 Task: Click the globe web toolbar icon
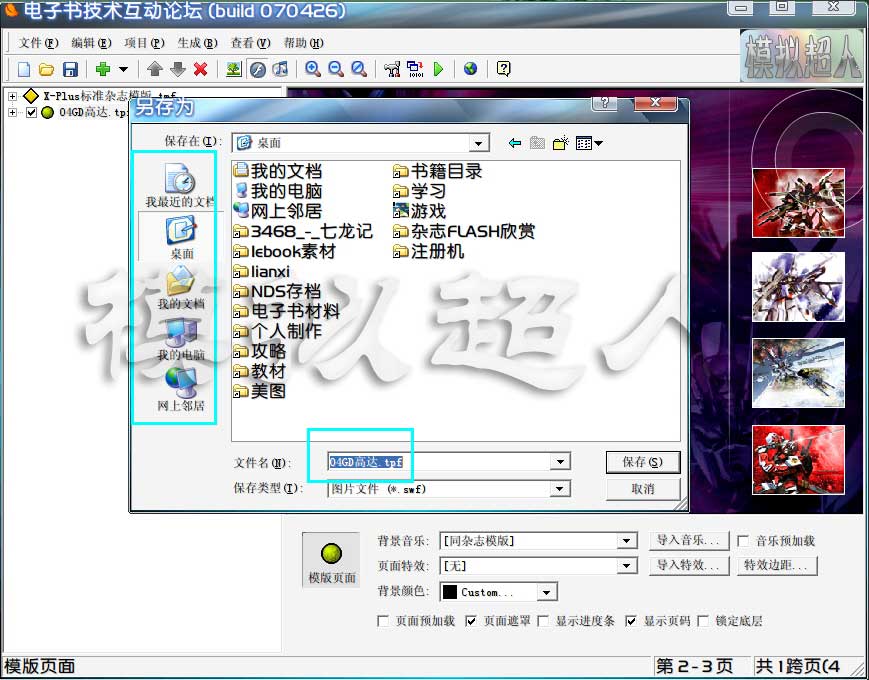471,69
